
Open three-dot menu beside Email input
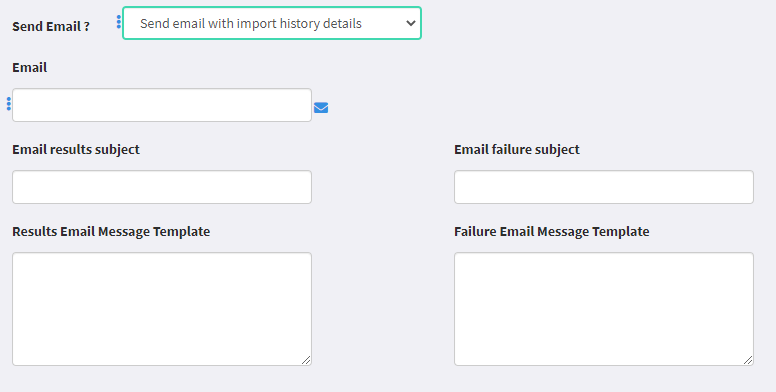click(x=9, y=104)
